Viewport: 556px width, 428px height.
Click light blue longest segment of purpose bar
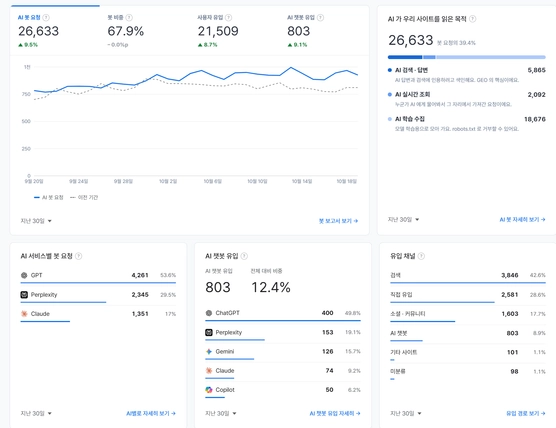point(491,57)
